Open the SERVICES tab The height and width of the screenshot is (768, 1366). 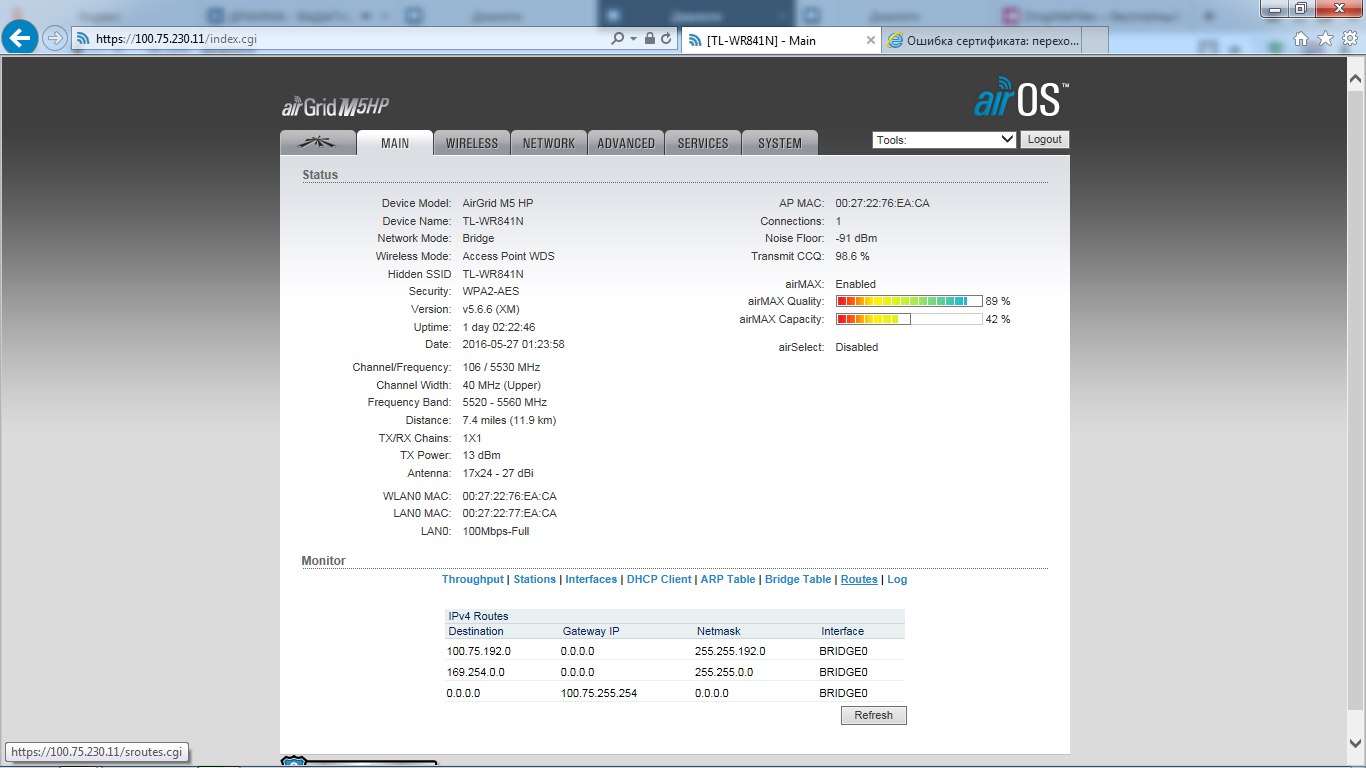coord(703,143)
